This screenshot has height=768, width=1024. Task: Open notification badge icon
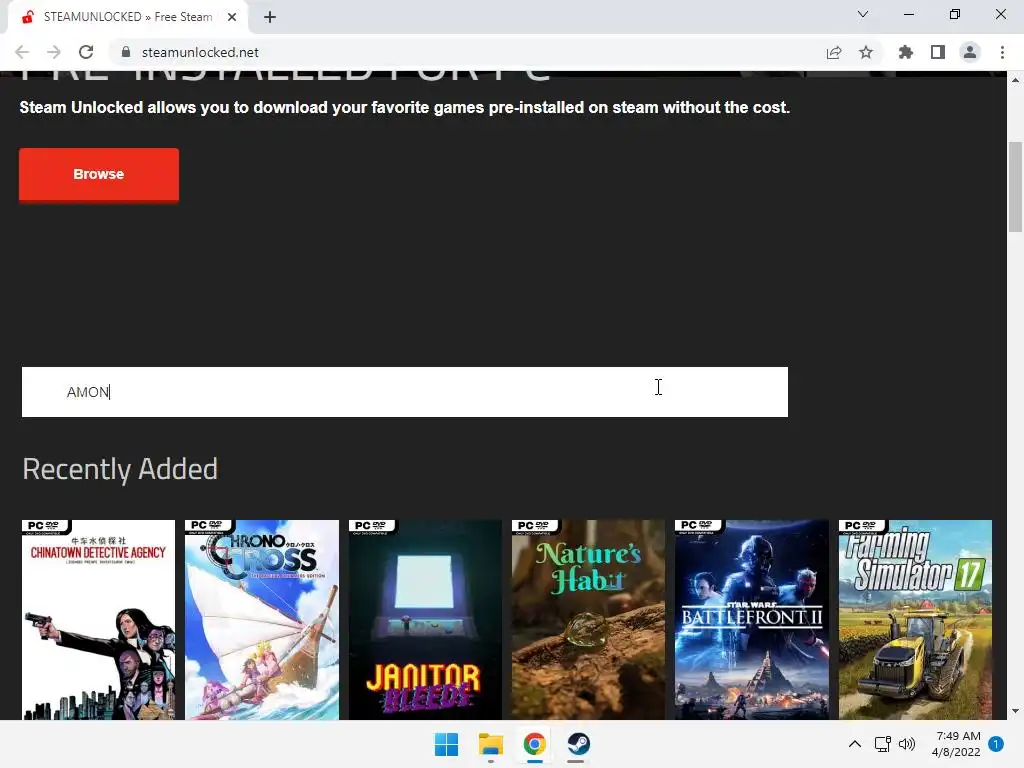(996, 744)
